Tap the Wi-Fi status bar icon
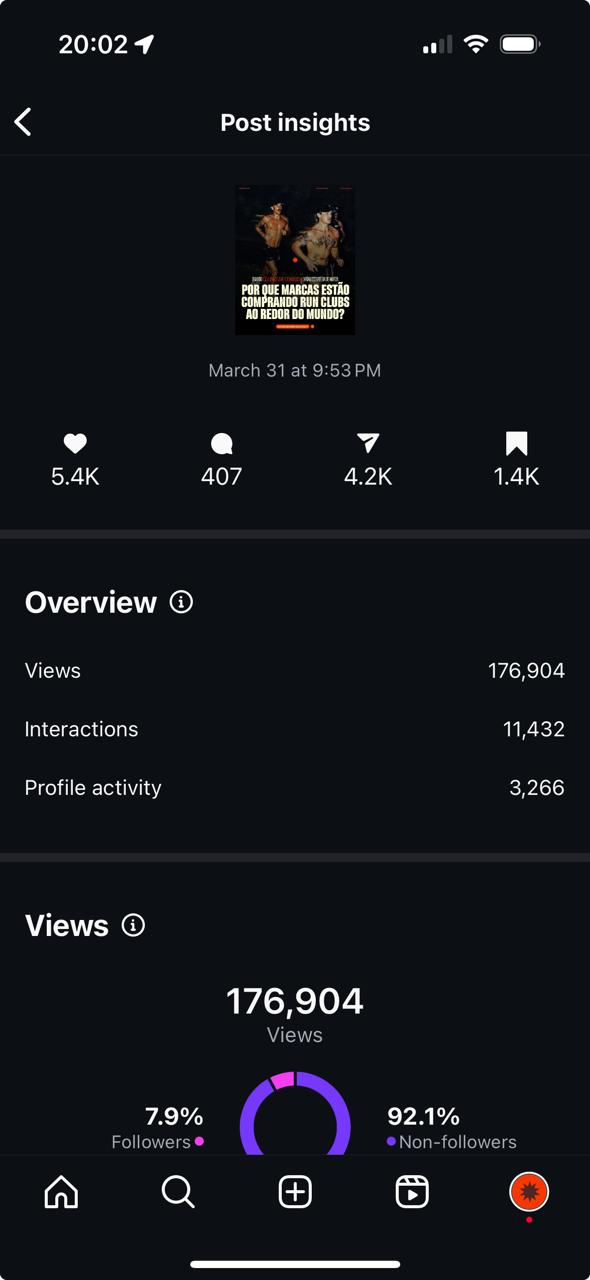The height and width of the screenshot is (1280, 590). click(x=475, y=44)
